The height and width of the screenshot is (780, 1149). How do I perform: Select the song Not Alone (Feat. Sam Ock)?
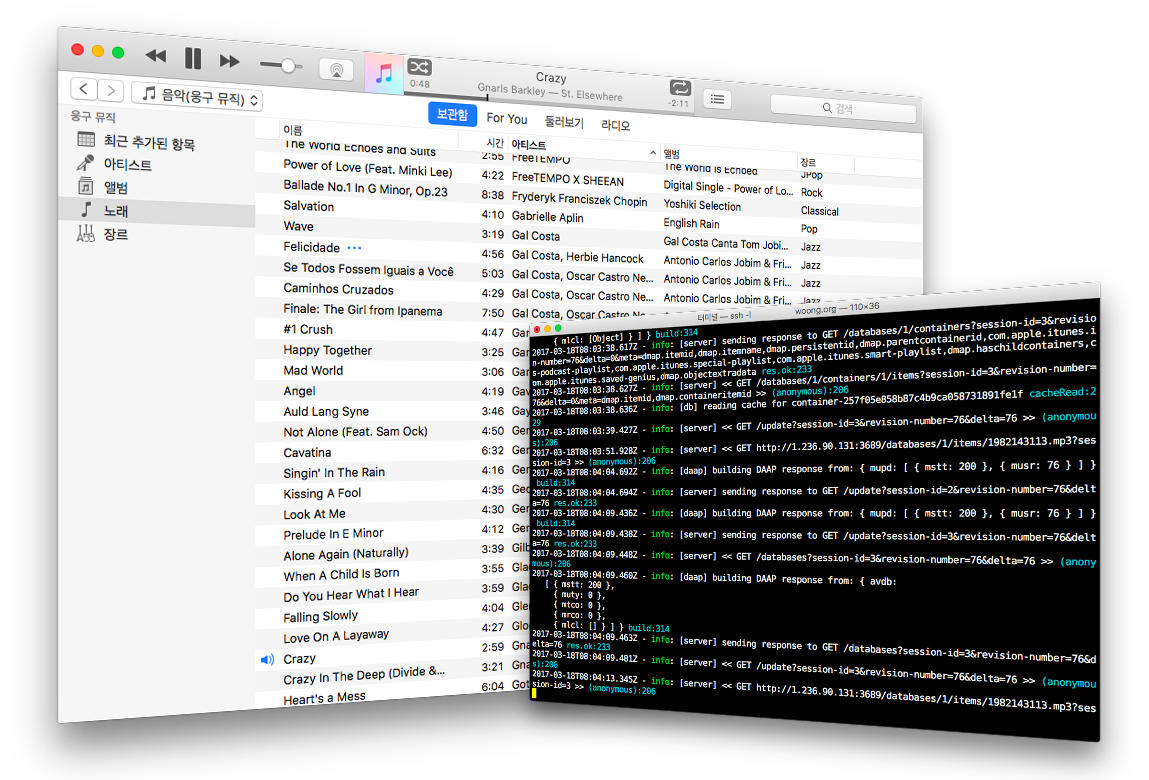(x=355, y=432)
